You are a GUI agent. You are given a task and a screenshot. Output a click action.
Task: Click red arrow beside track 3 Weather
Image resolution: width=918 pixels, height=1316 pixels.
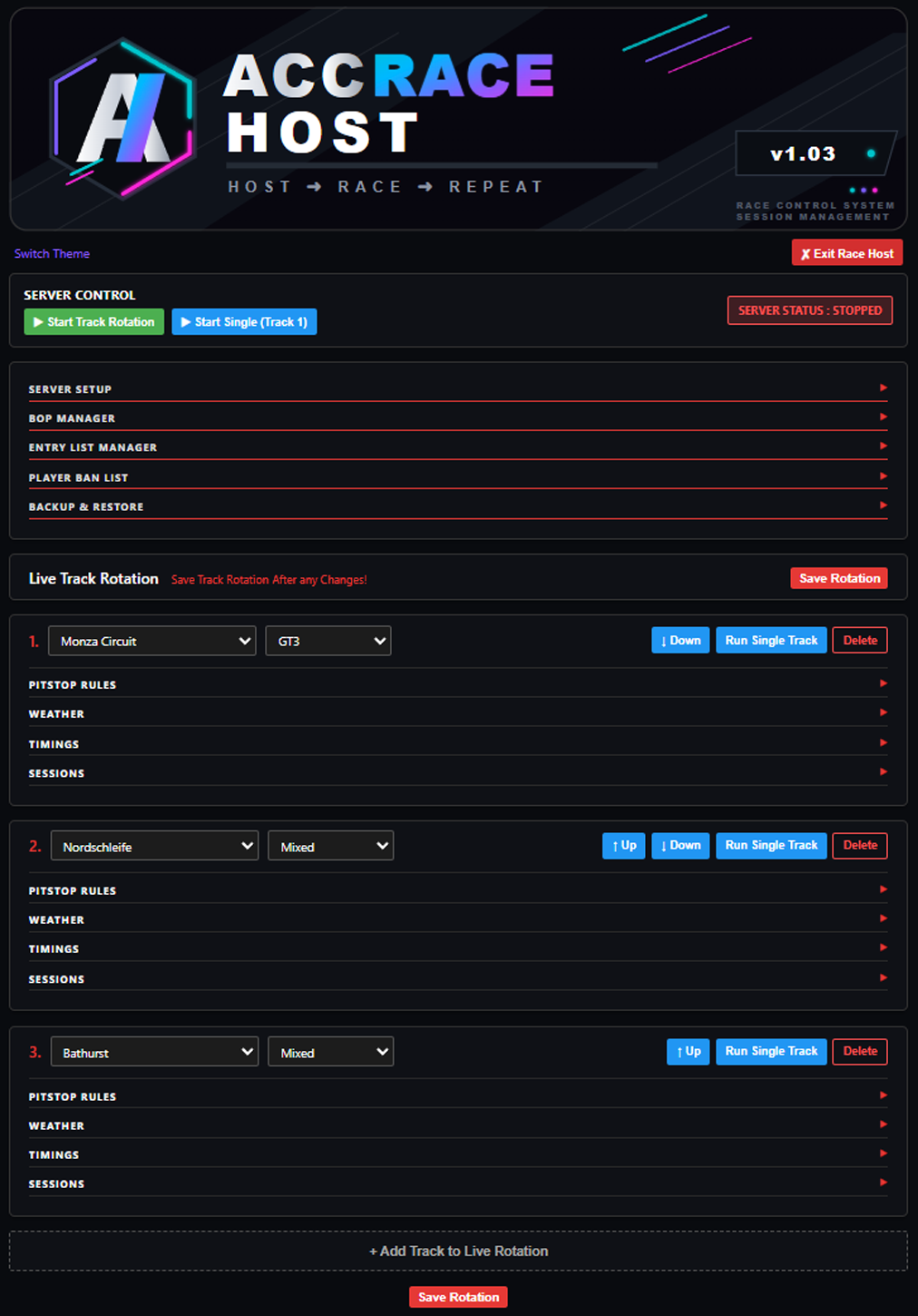tap(883, 1124)
